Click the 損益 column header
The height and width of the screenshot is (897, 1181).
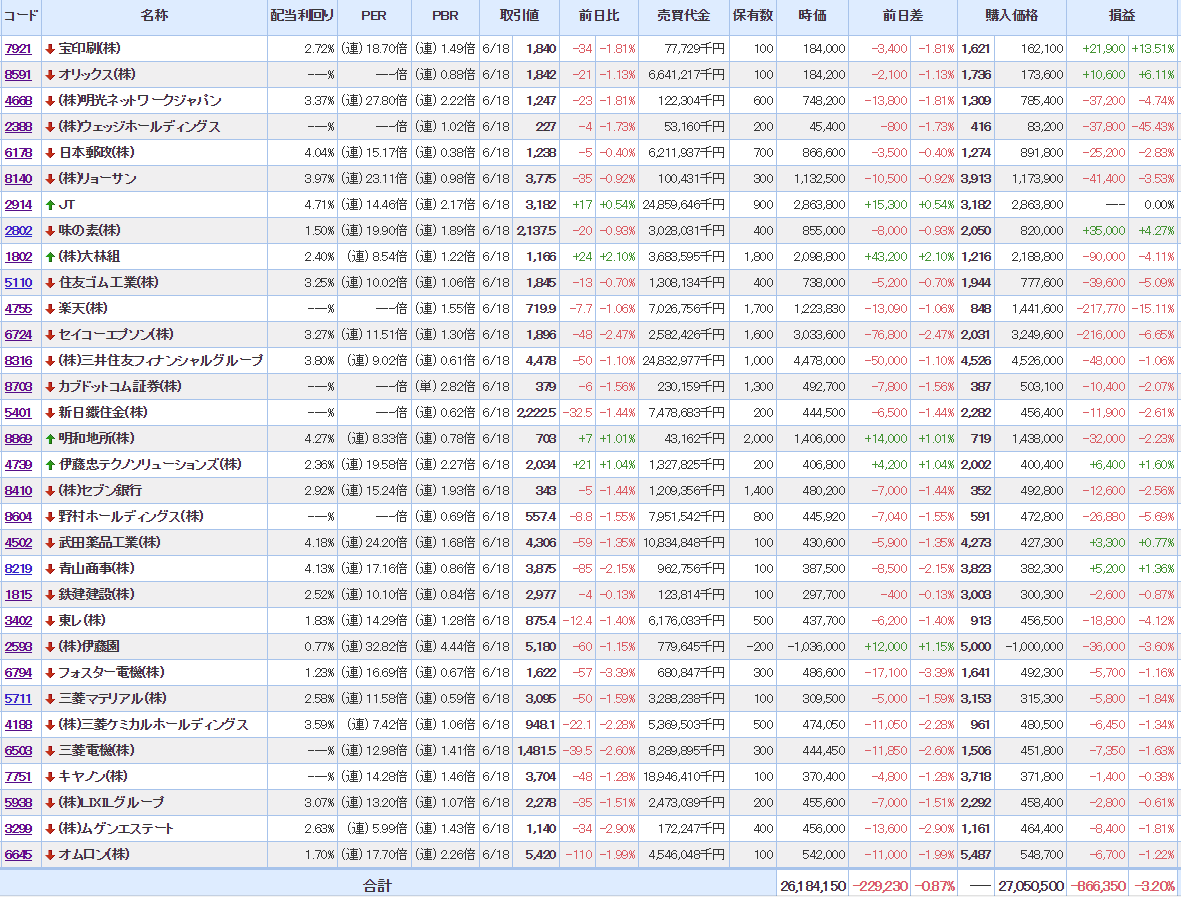pos(1123,16)
